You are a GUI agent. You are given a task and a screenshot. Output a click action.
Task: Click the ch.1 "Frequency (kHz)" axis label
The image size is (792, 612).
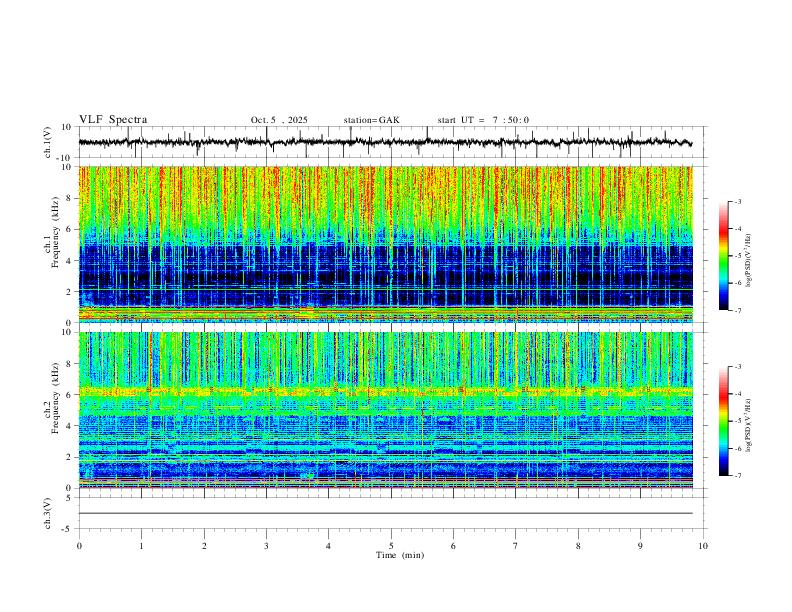56,232
